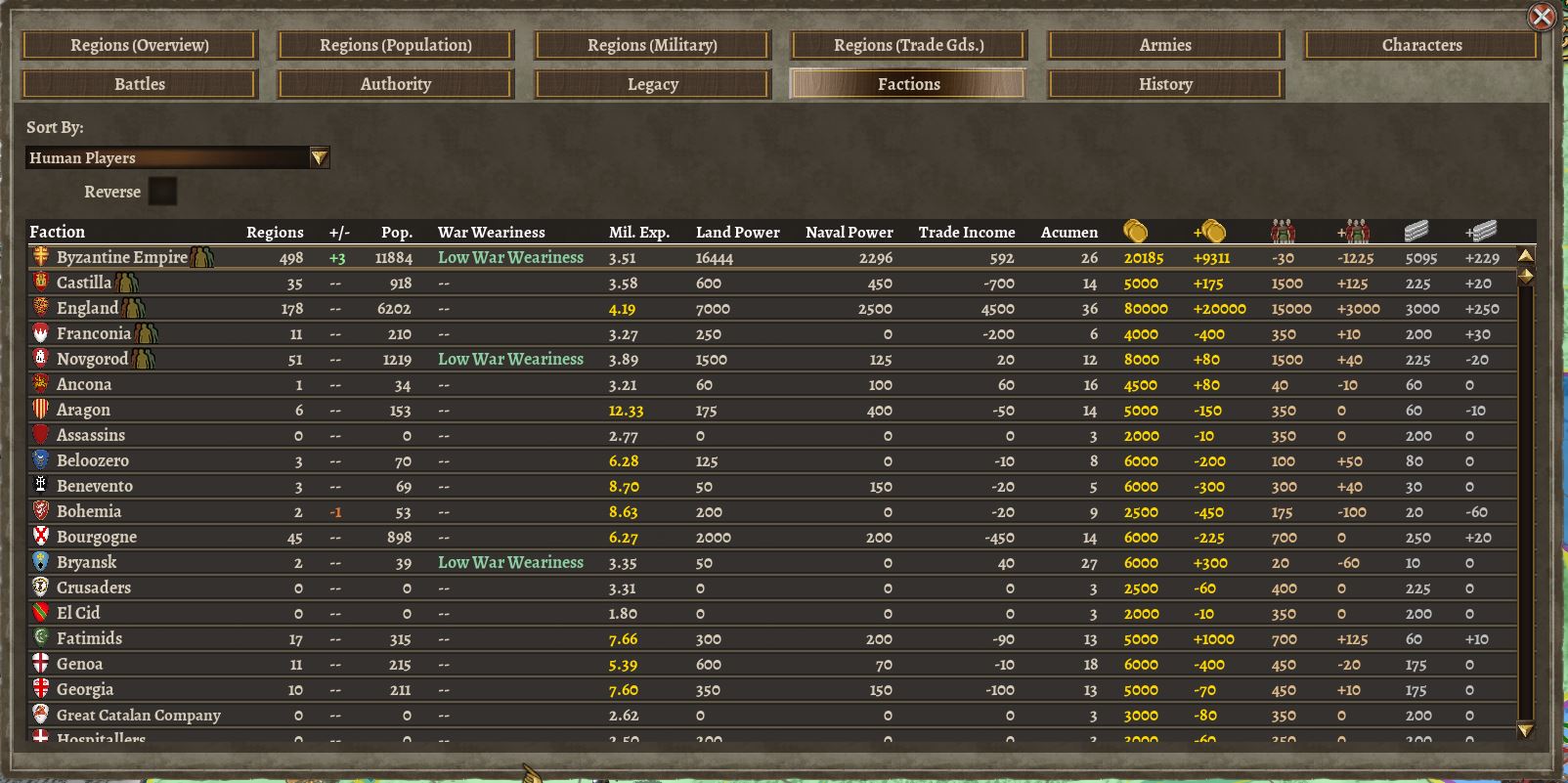Screen dimensions: 1568x783
Task: Click the Land Power column header
Action: [x=738, y=233]
